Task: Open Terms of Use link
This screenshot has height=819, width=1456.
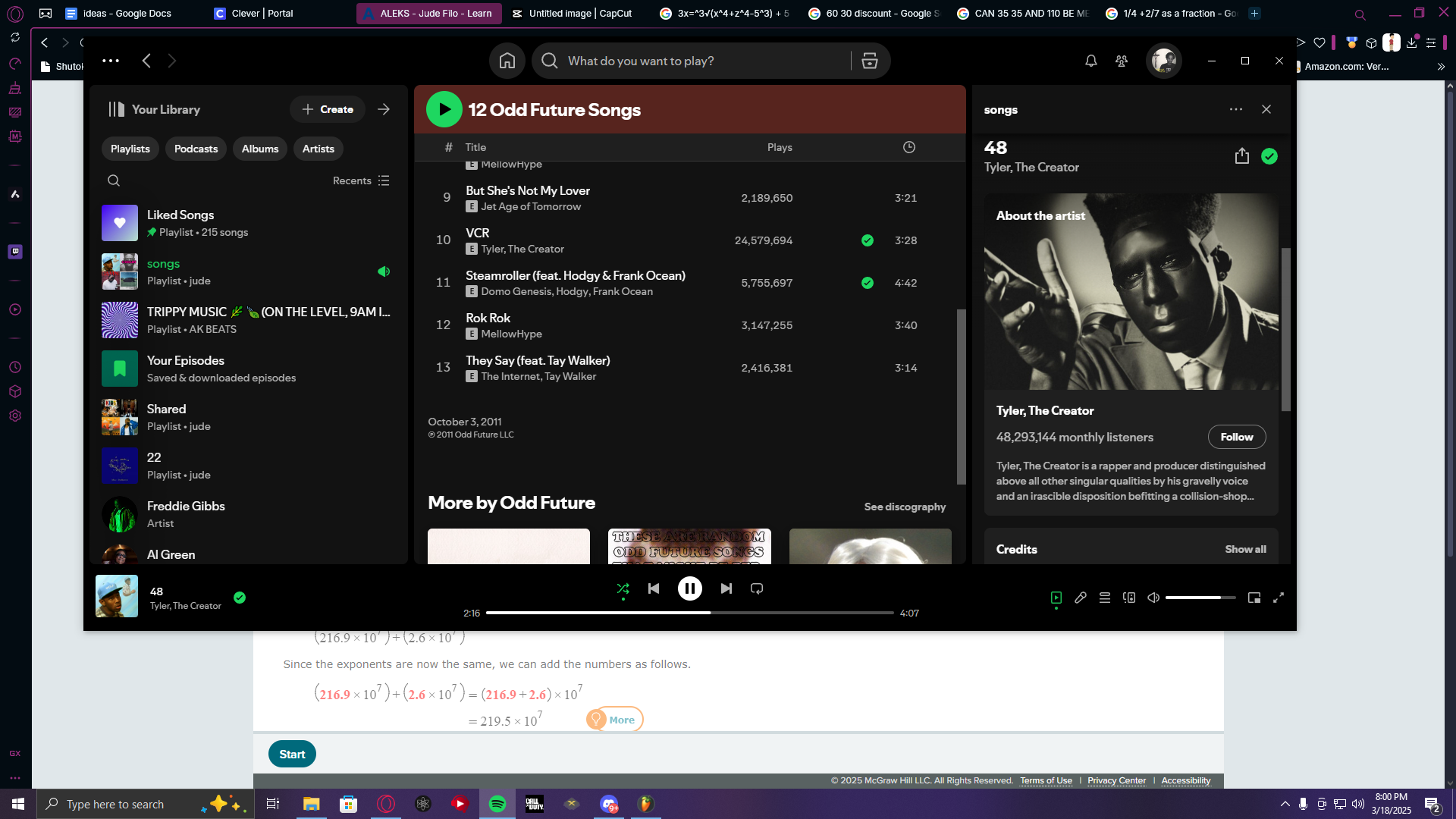Action: pyautogui.click(x=1046, y=780)
